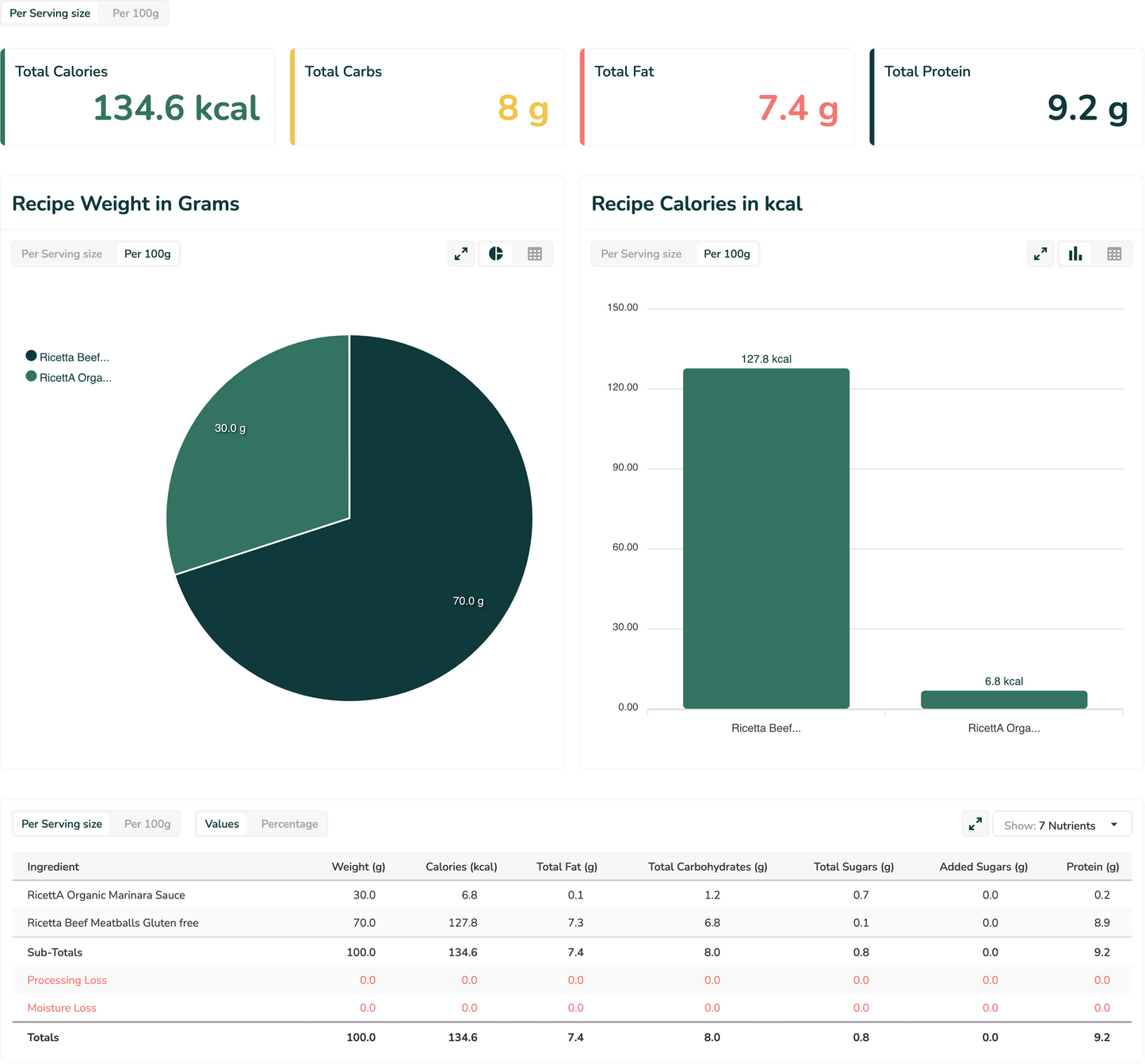This screenshot has width=1145, height=1064.
Task: Show pie chart view for Recipe Weight
Action: click(496, 254)
